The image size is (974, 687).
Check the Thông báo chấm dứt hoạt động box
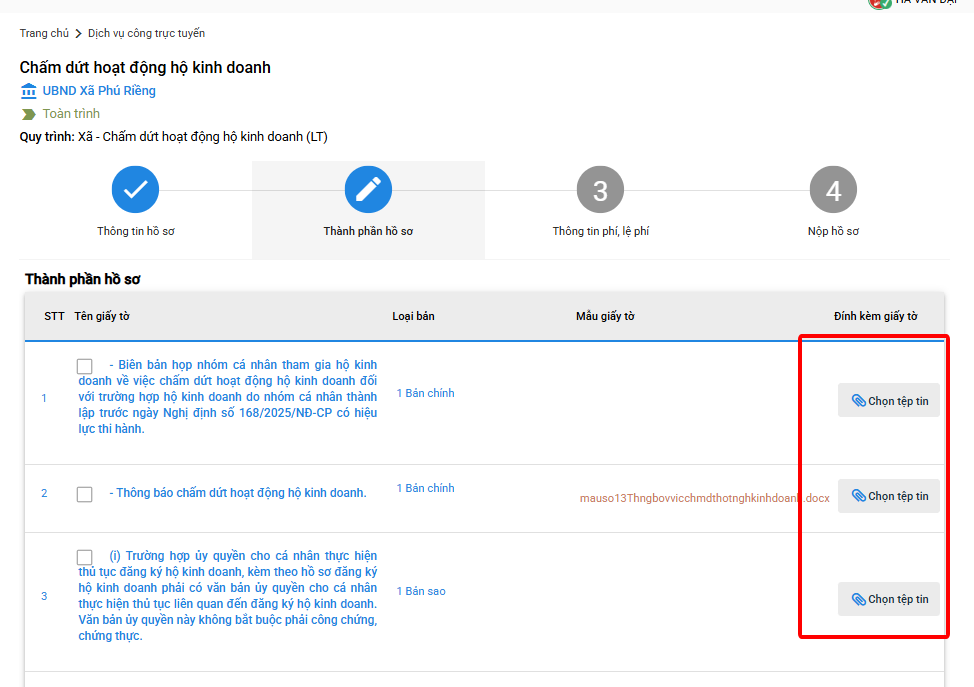pyautogui.click(x=85, y=494)
